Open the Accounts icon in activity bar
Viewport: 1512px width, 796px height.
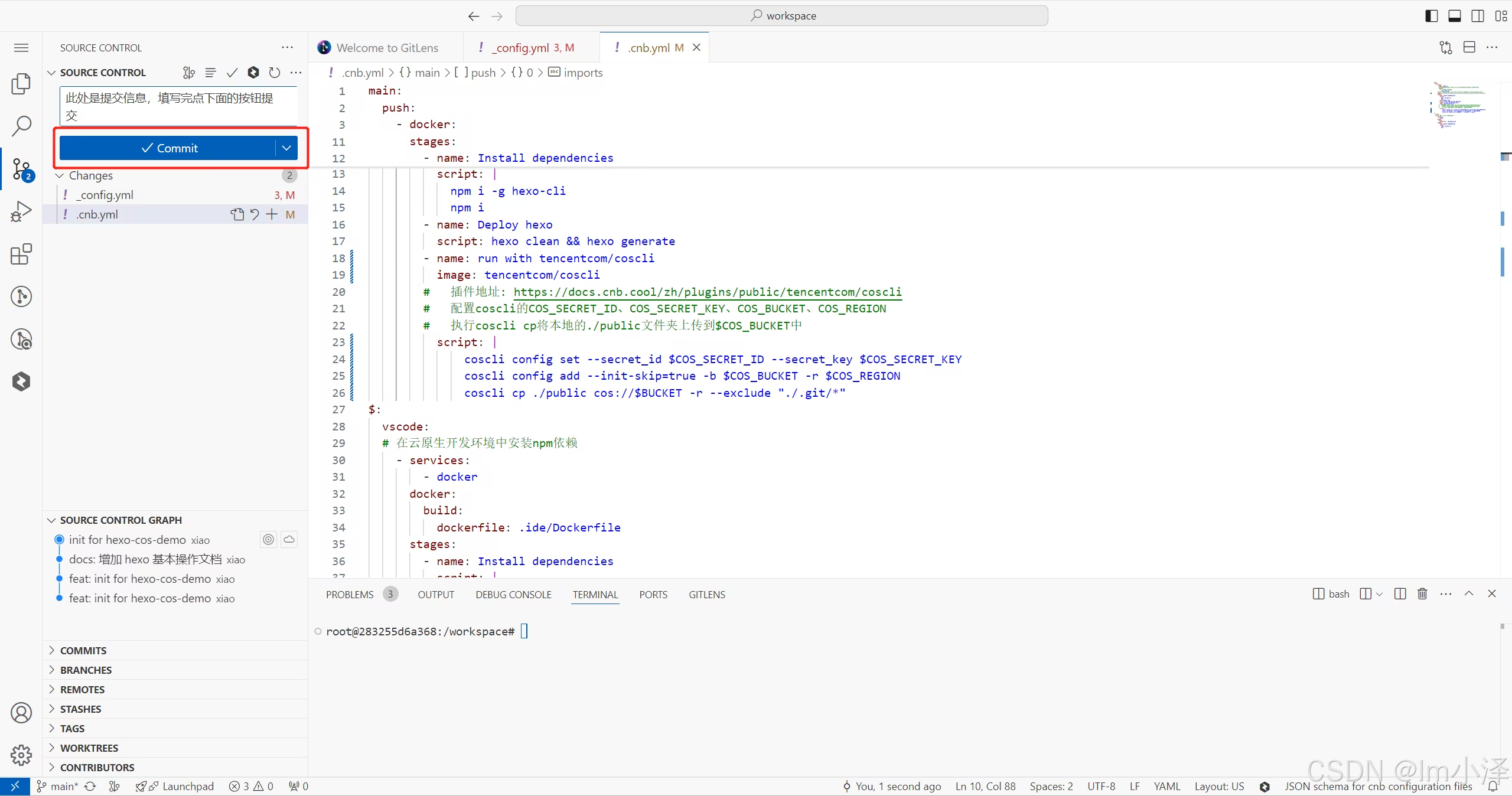[x=21, y=713]
